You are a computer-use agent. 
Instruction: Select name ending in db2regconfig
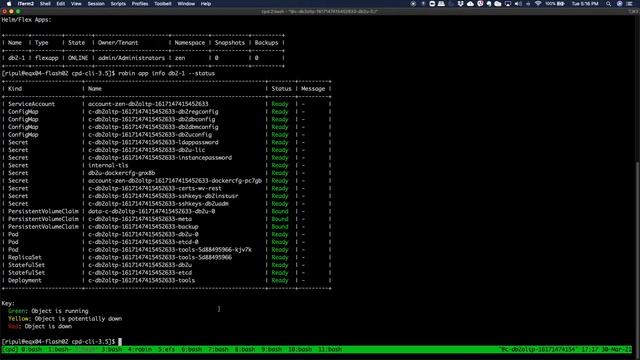click(x=153, y=112)
